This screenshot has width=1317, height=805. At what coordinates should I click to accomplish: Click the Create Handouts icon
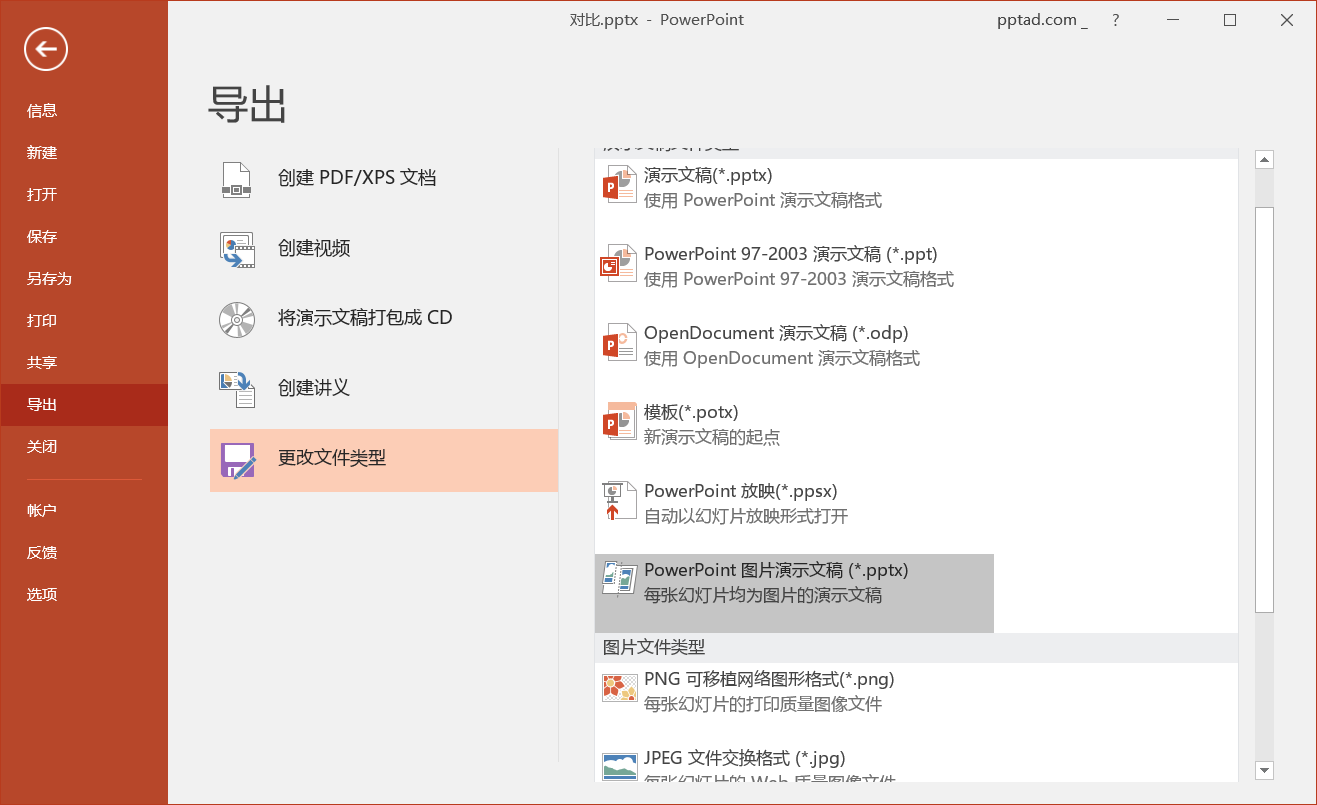click(237, 389)
